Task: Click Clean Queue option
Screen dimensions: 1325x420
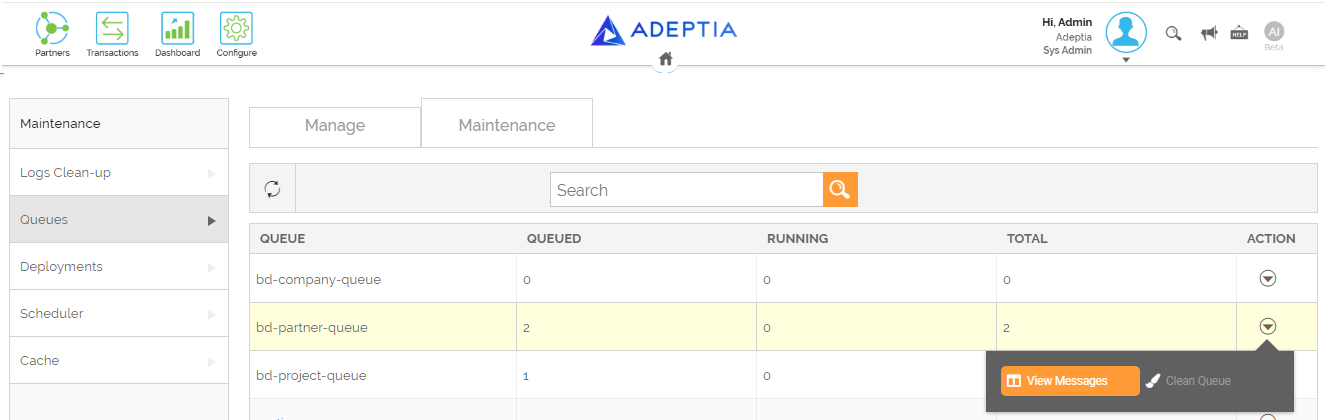Action: [x=1189, y=381]
